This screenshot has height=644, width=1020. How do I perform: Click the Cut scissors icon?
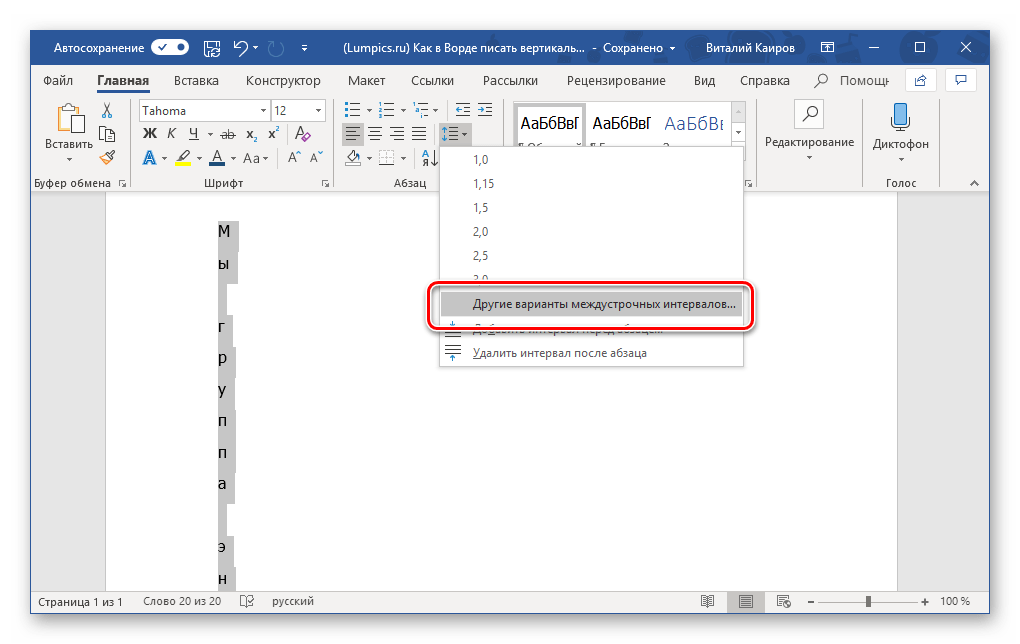pyautogui.click(x=107, y=111)
